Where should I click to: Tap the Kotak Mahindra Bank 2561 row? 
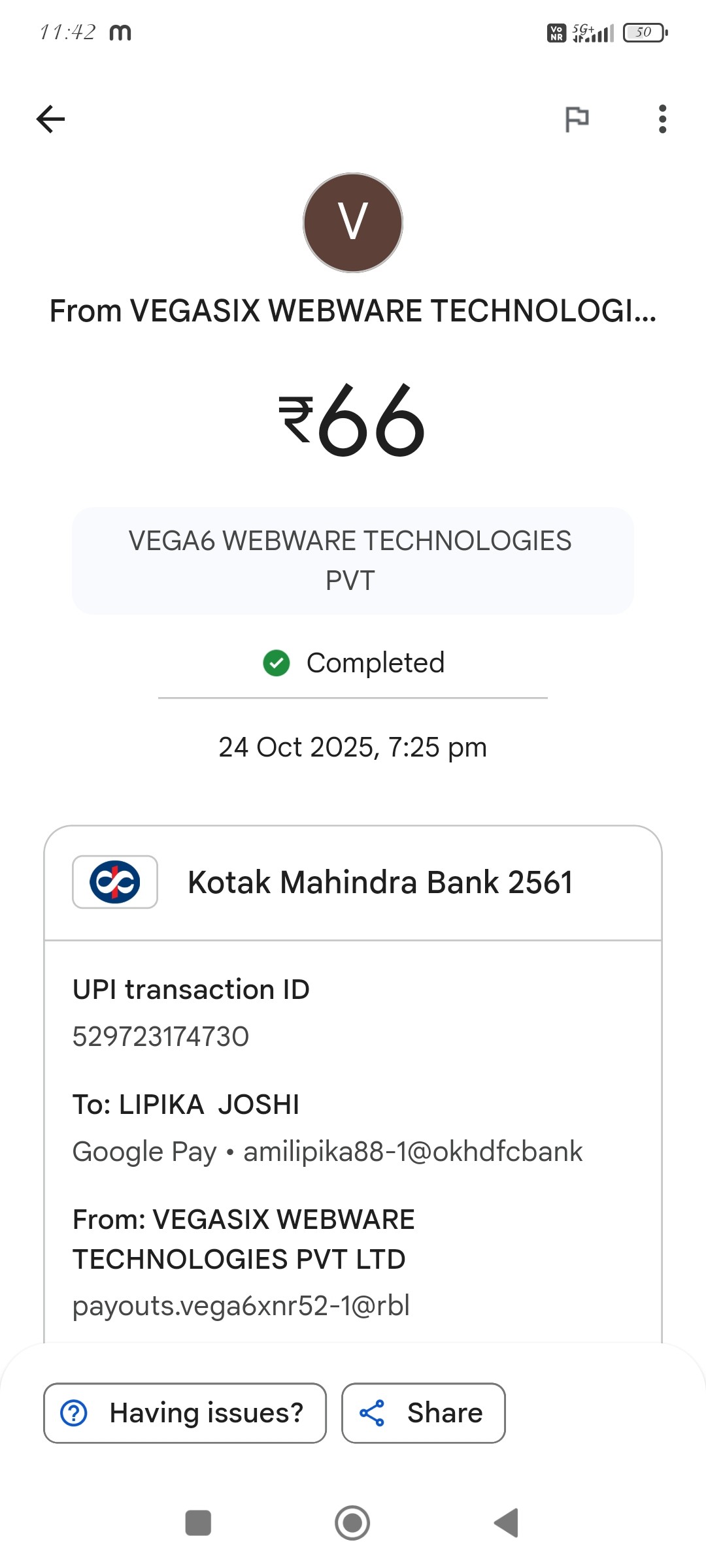380,883
